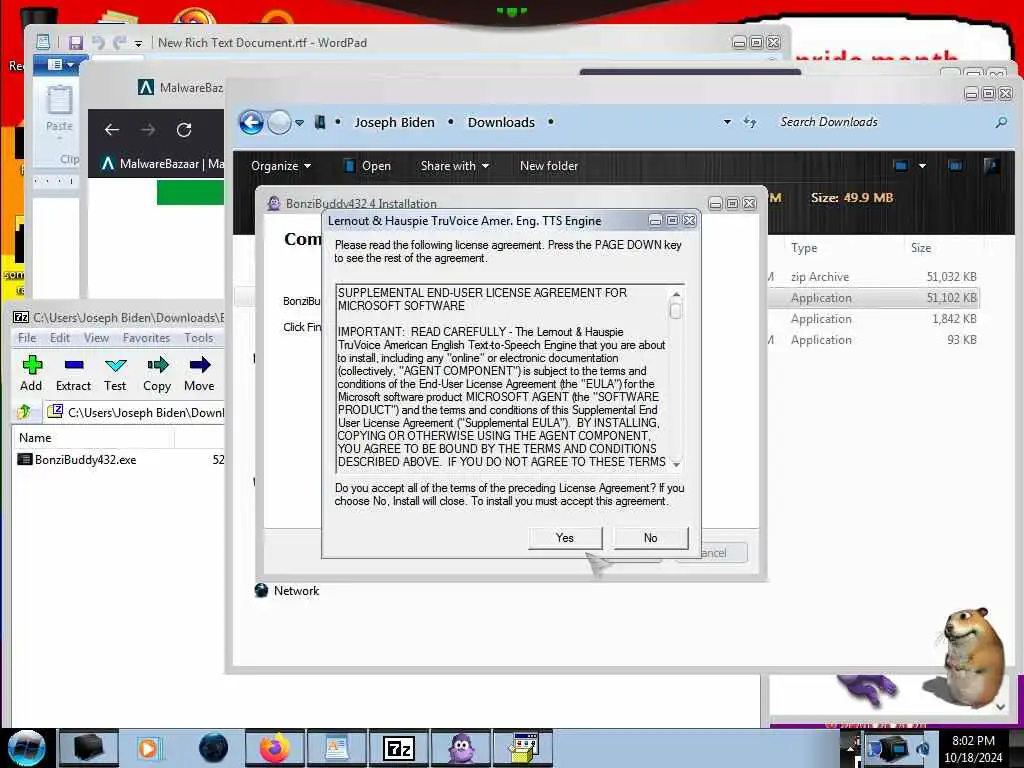Open the 7-Zip Tools menu

(x=199, y=338)
